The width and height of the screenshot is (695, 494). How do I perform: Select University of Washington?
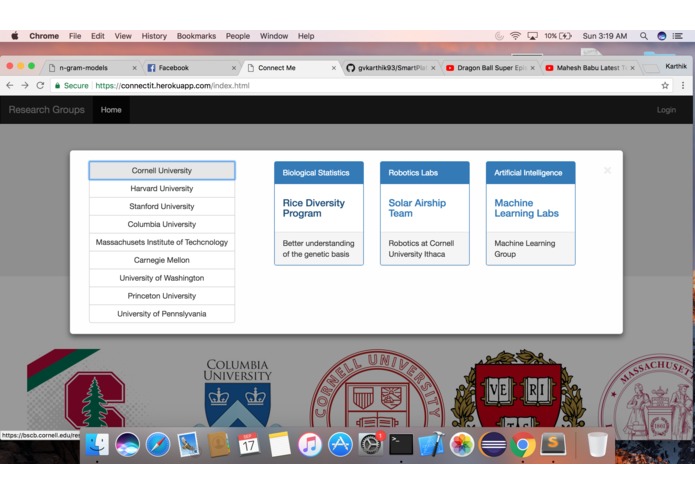pyautogui.click(x=162, y=278)
